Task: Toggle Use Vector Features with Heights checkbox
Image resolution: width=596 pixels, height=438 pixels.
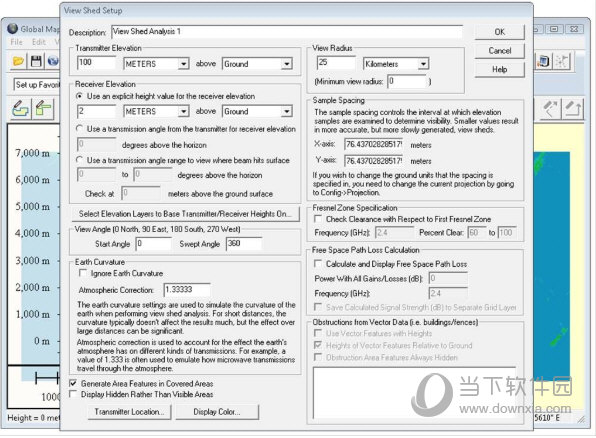Action: pos(318,333)
